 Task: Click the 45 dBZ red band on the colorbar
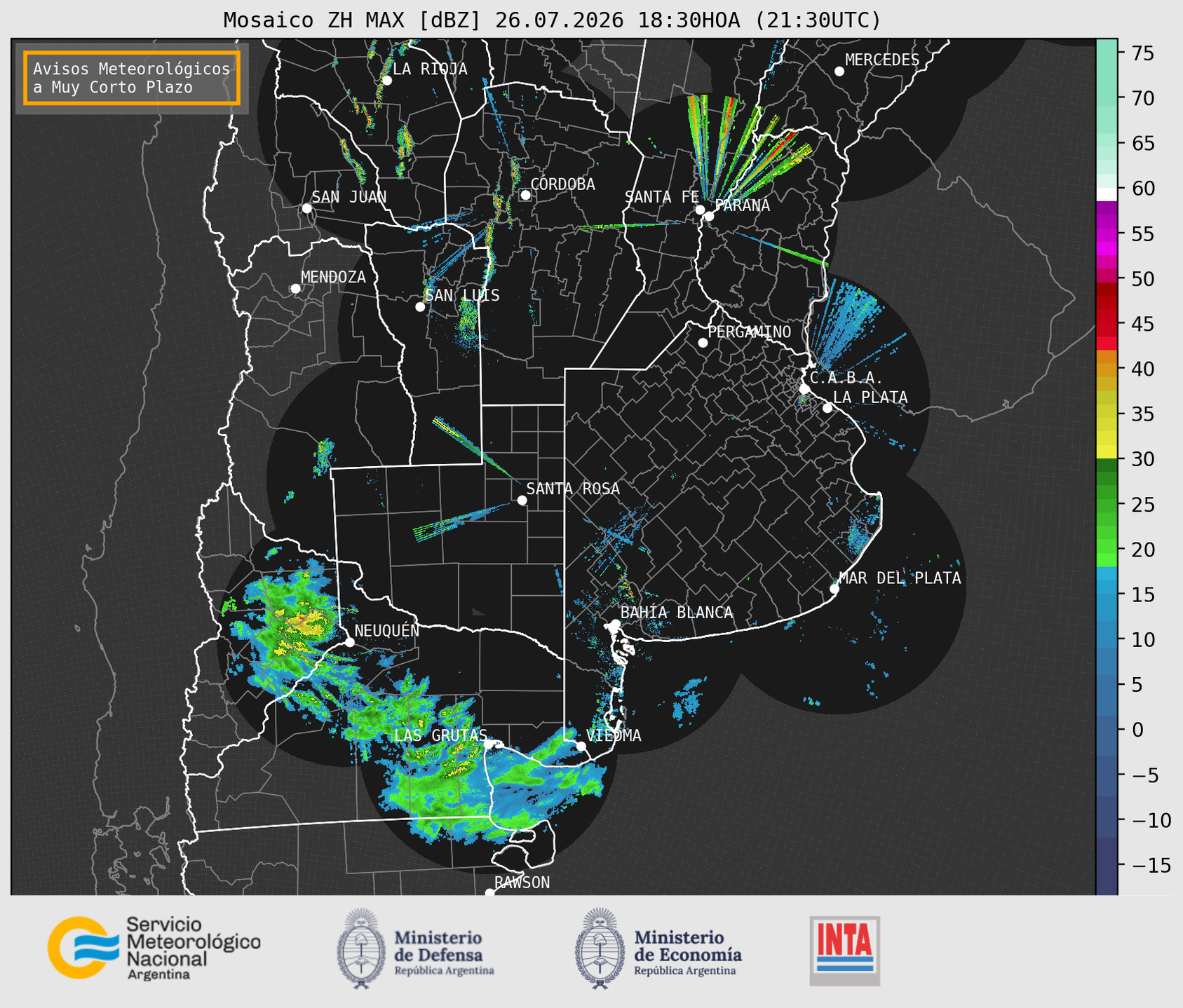pyautogui.click(x=1107, y=325)
